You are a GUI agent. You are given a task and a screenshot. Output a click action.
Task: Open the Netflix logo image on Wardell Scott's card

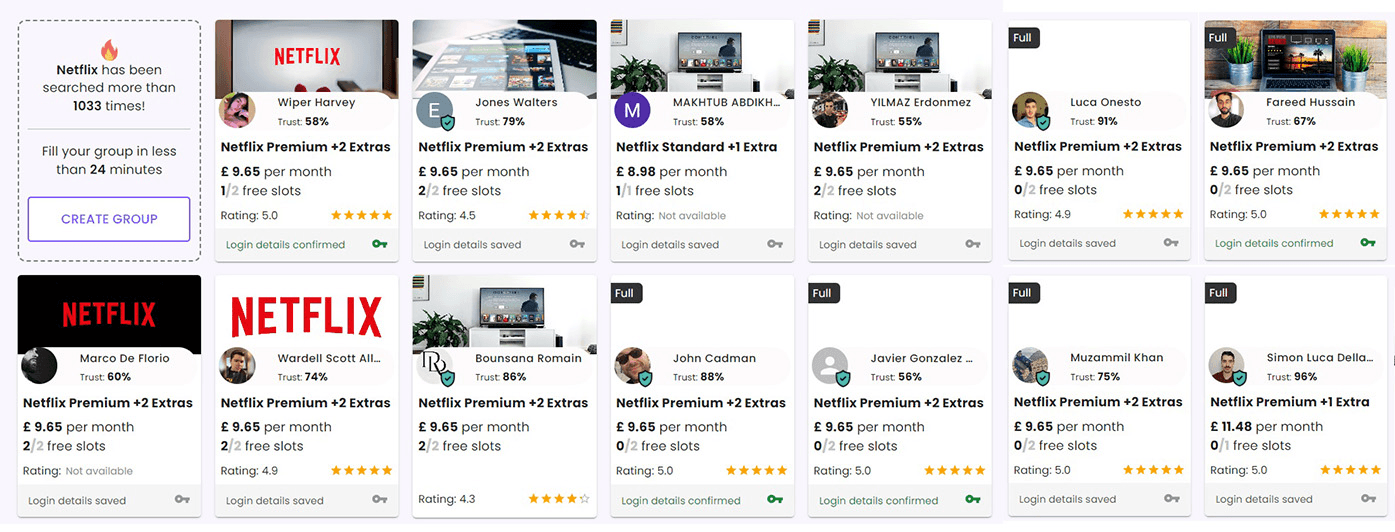[306, 314]
